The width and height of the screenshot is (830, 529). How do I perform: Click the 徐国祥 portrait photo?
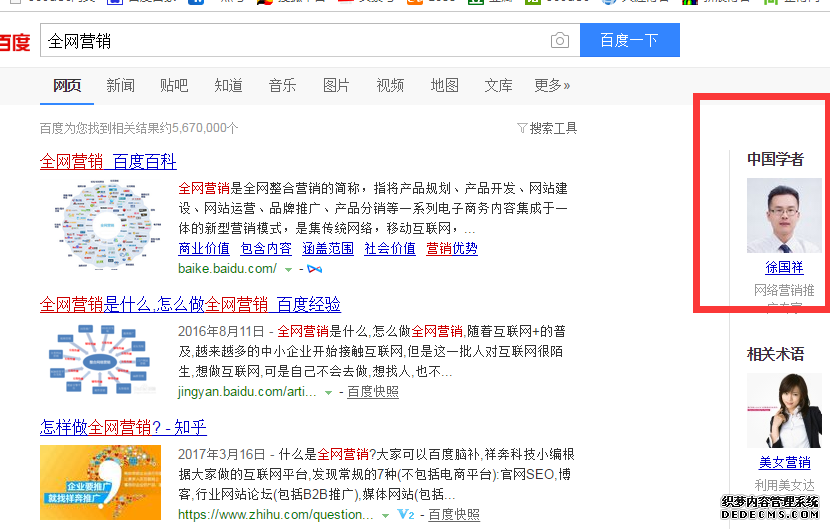pyautogui.click(x=784, y=215)
